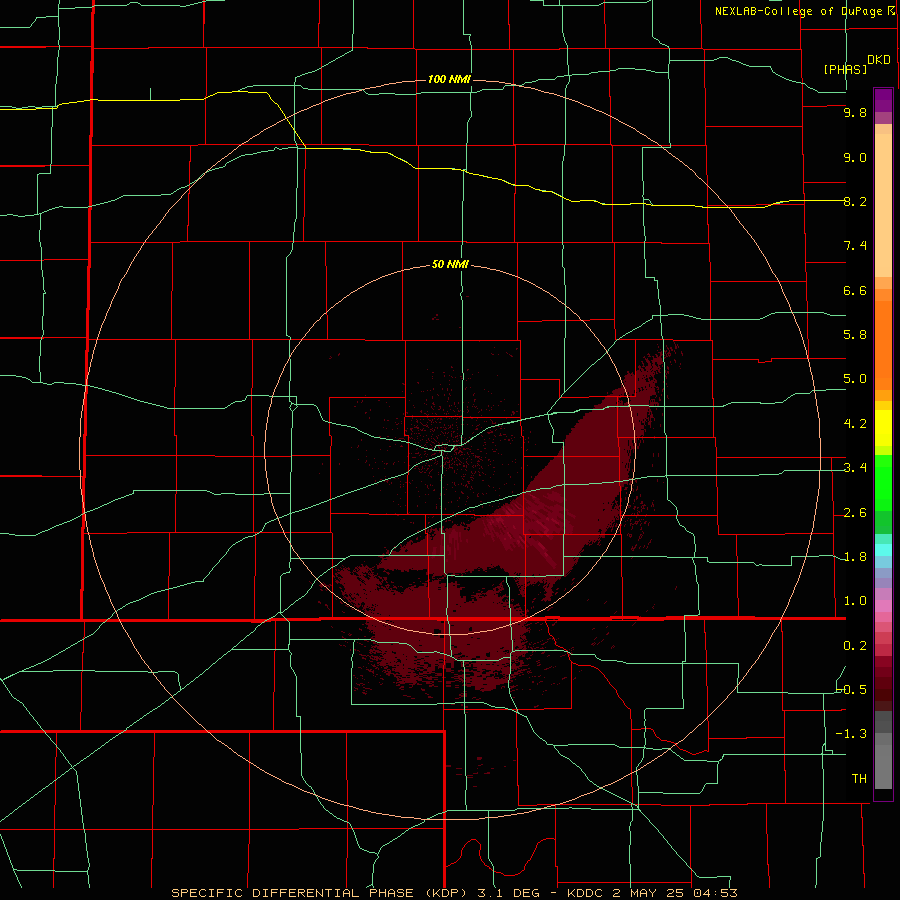Click the 100 NMI range ring label

(x=449, y=79)
